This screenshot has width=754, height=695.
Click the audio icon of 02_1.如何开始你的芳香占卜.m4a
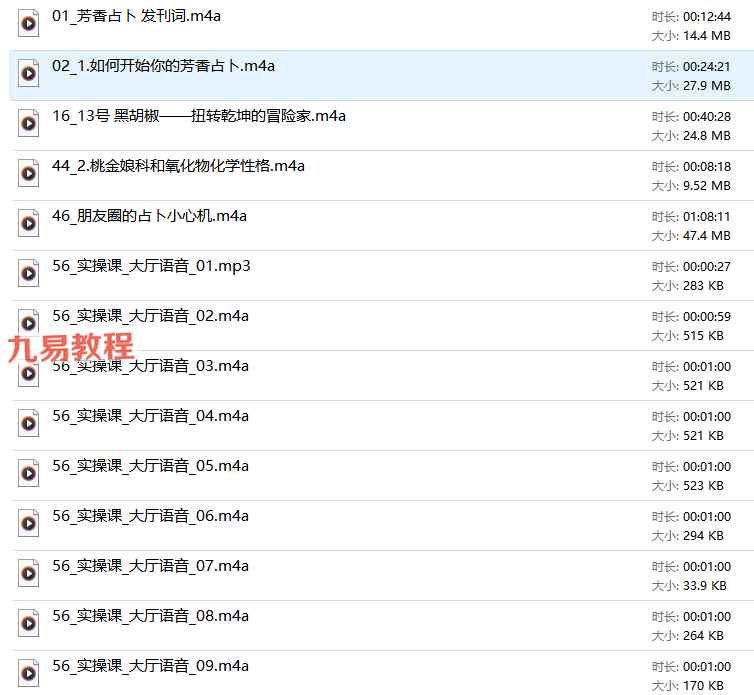28,74
